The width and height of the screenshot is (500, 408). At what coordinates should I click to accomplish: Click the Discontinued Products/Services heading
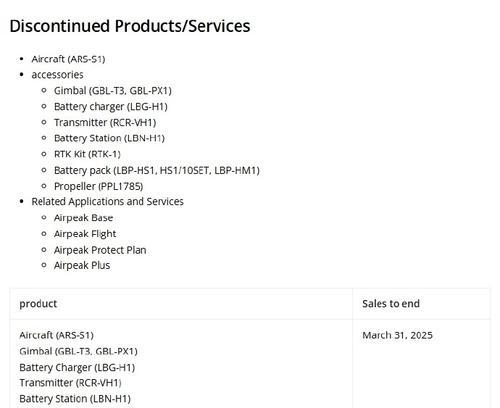pos(130,26)
